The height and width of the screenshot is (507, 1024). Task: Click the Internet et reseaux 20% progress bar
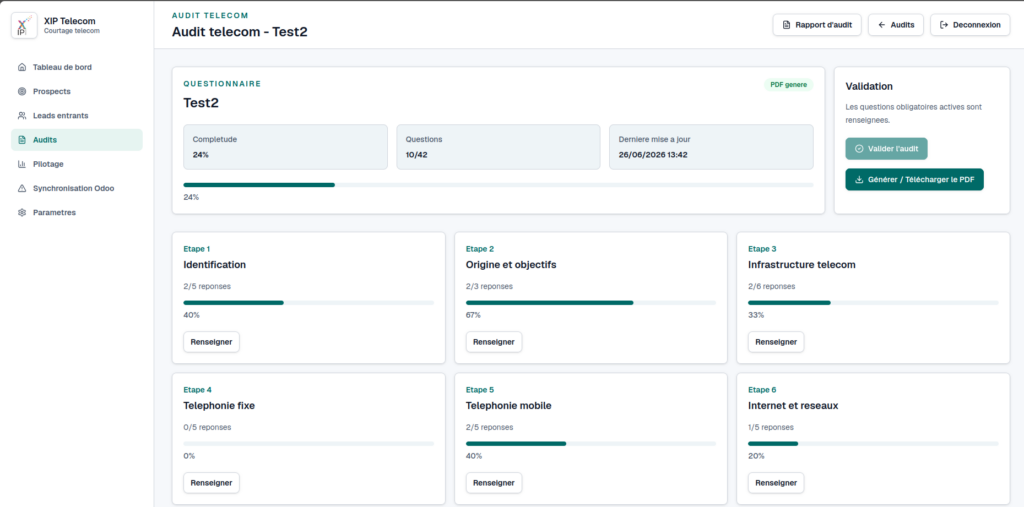coord(873,444)
